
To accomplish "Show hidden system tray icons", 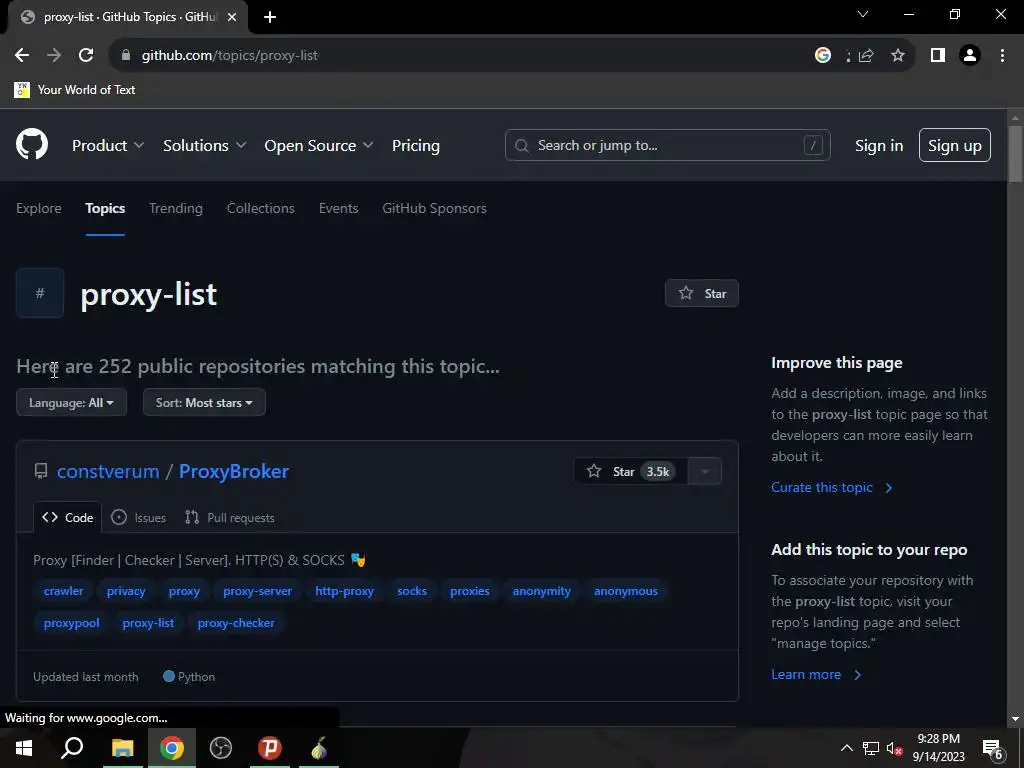I will click(846, 748).
